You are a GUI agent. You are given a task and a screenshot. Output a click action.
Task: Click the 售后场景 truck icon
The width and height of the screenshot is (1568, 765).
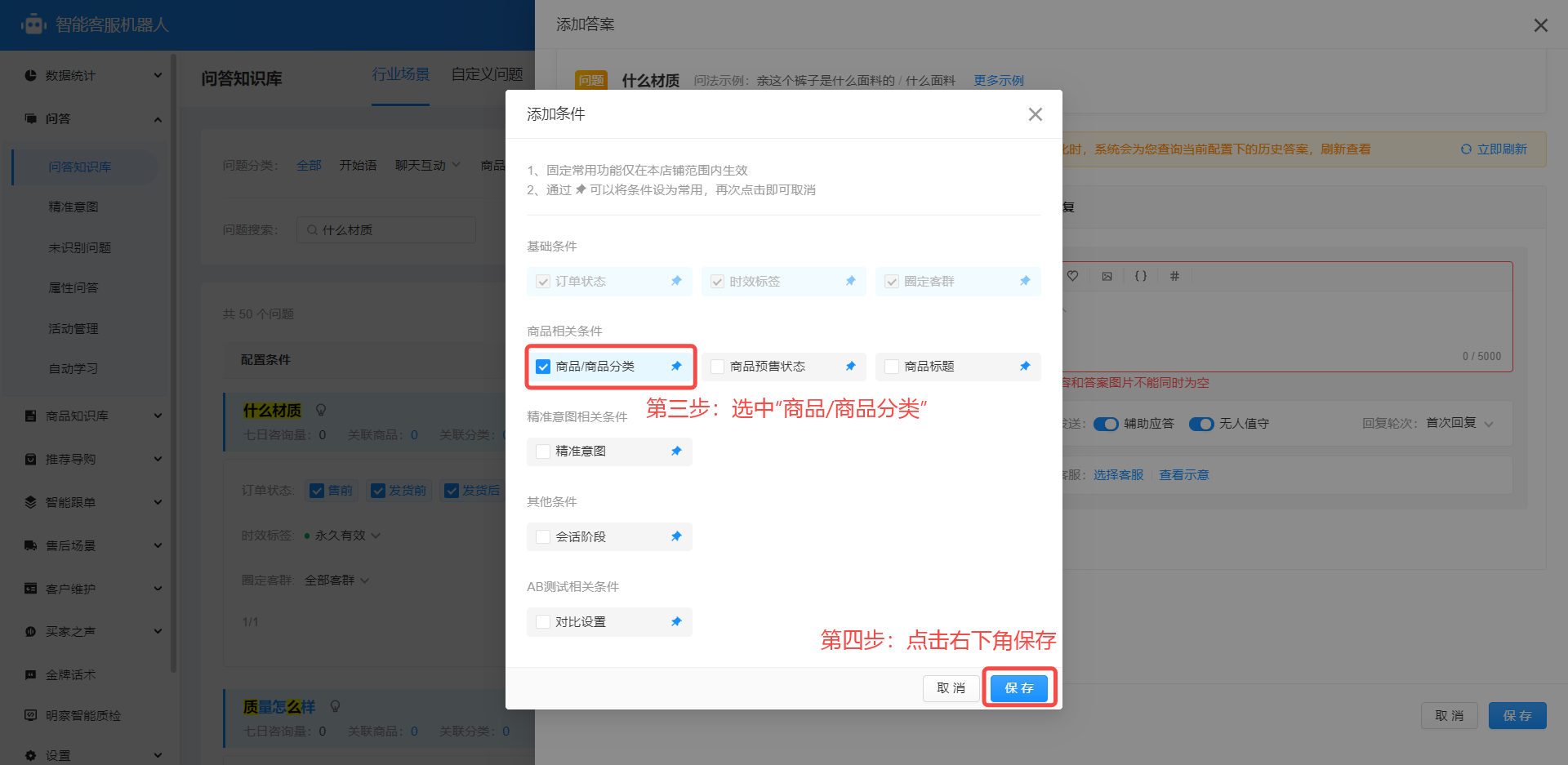click(30, 545)
